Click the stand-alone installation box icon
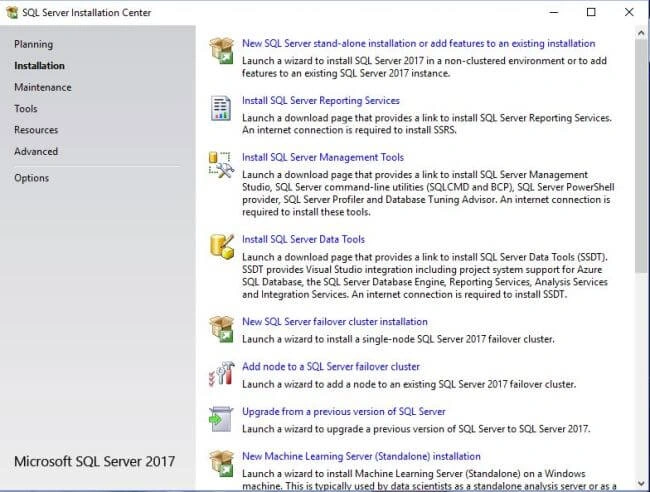 (221, 50)
